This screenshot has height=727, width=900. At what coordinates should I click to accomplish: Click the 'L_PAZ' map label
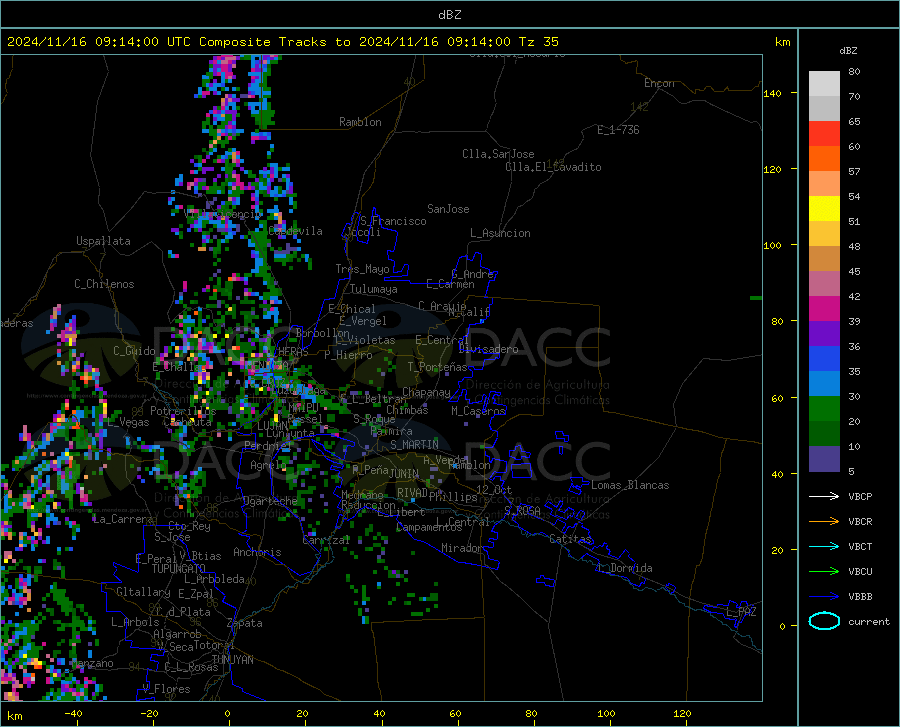point(741,612)
